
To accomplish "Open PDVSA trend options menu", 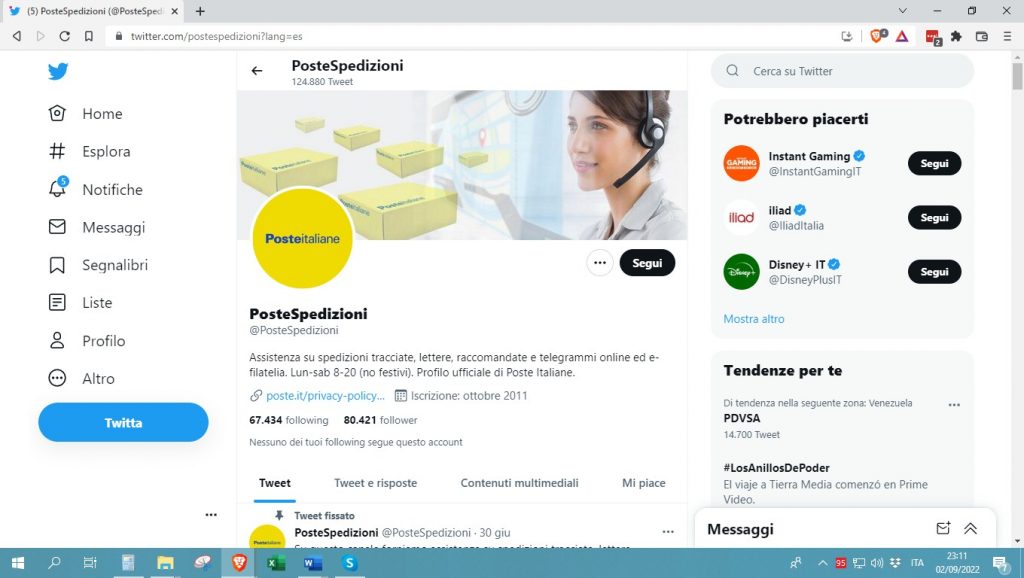I will point(954,405).
